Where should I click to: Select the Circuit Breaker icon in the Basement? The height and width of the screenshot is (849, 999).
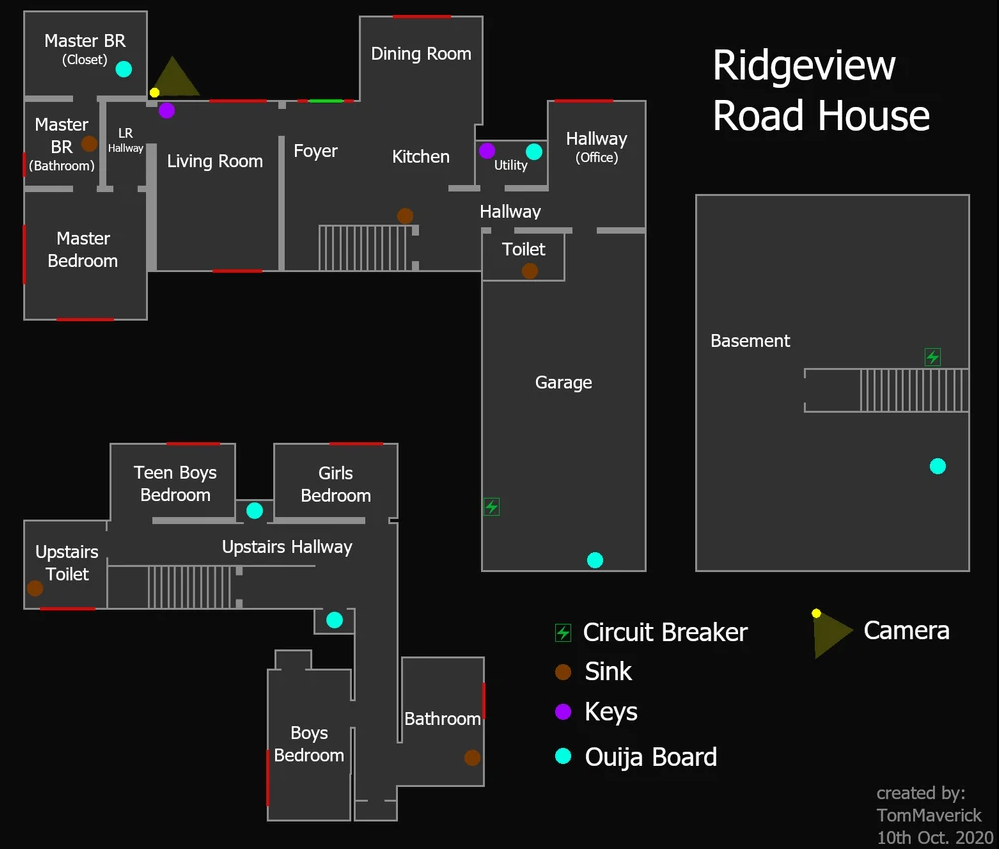(933, 357)
